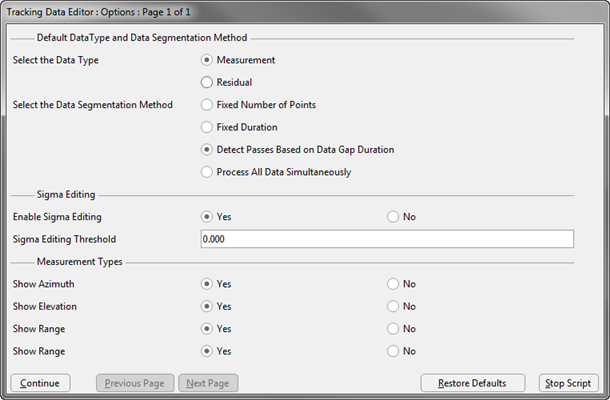Set Show Azimuth to Yes
This screenshot has width=610, height=400.
coord(207,284)
